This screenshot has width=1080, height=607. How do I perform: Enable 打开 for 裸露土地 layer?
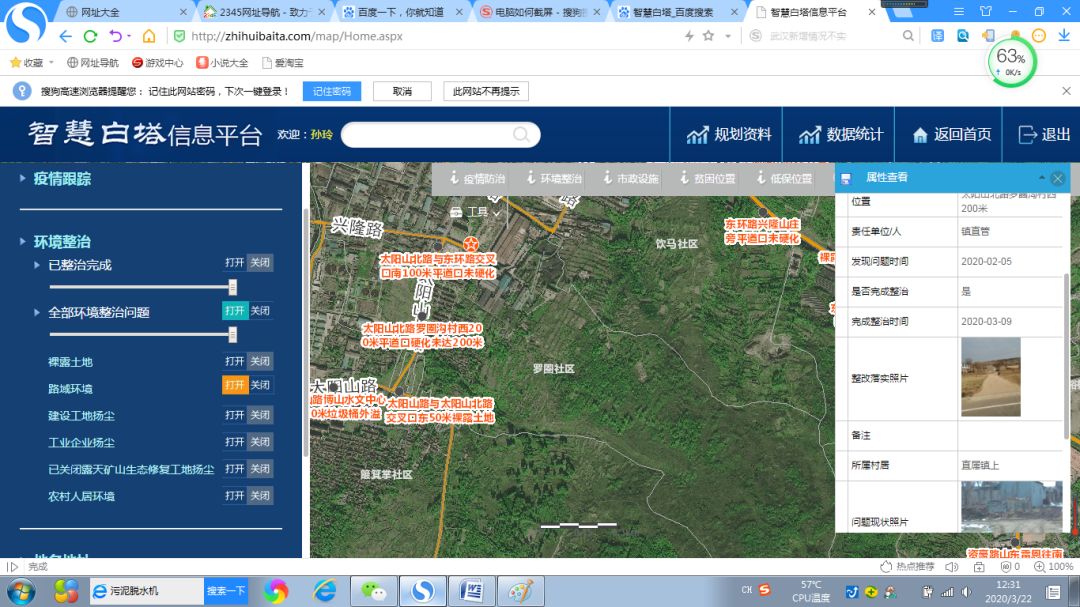(236, 361)
